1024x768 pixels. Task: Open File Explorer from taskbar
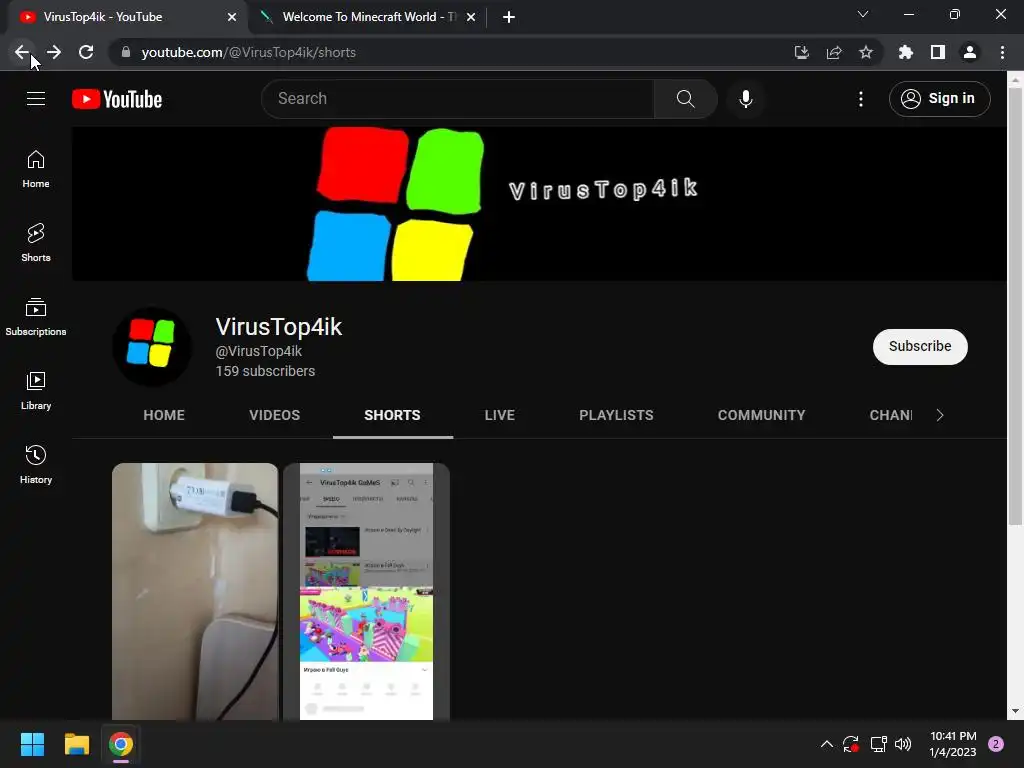[x=76, y=744]
